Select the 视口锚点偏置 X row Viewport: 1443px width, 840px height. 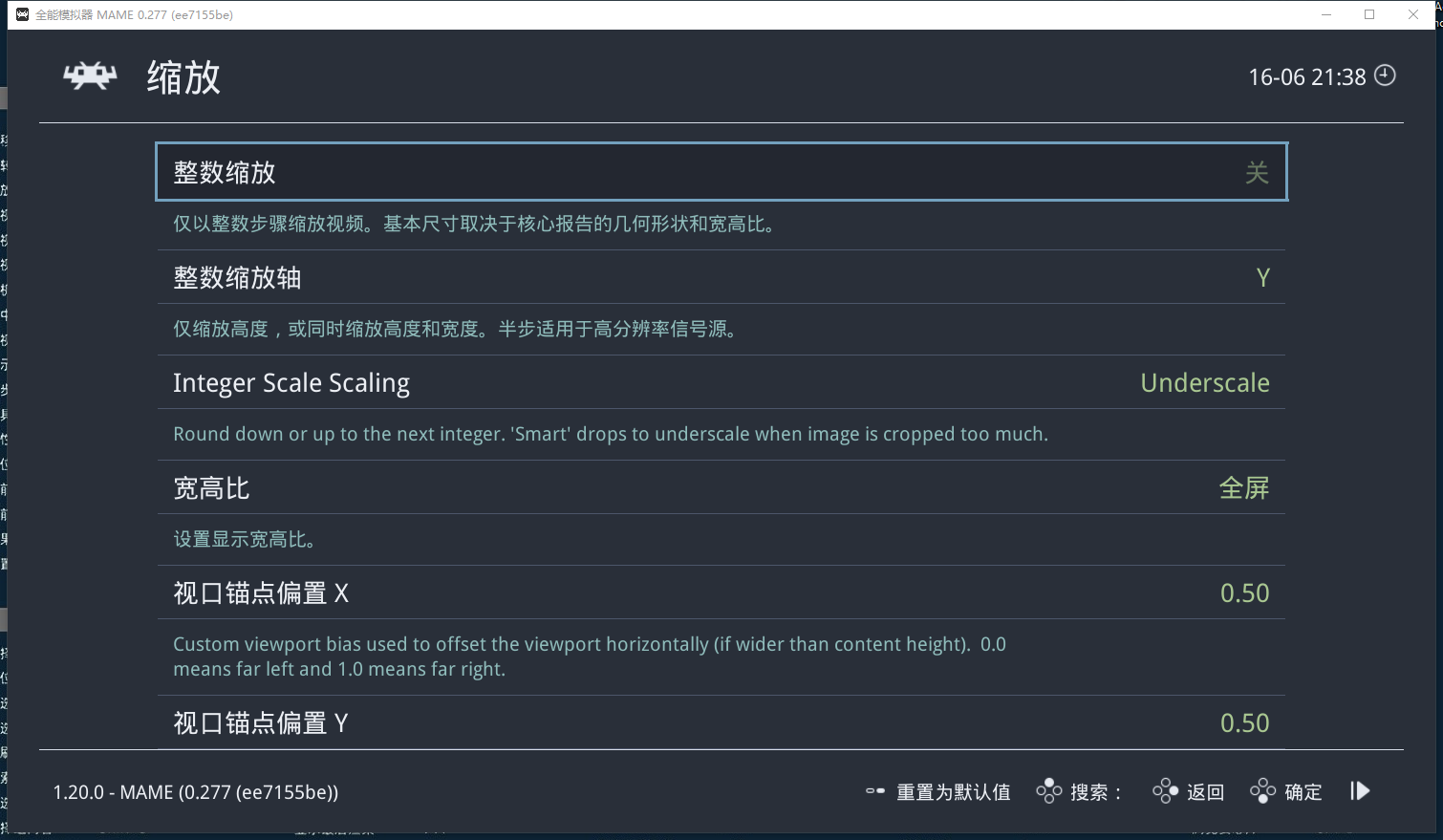pyautogui.click(x=721, y=592)
